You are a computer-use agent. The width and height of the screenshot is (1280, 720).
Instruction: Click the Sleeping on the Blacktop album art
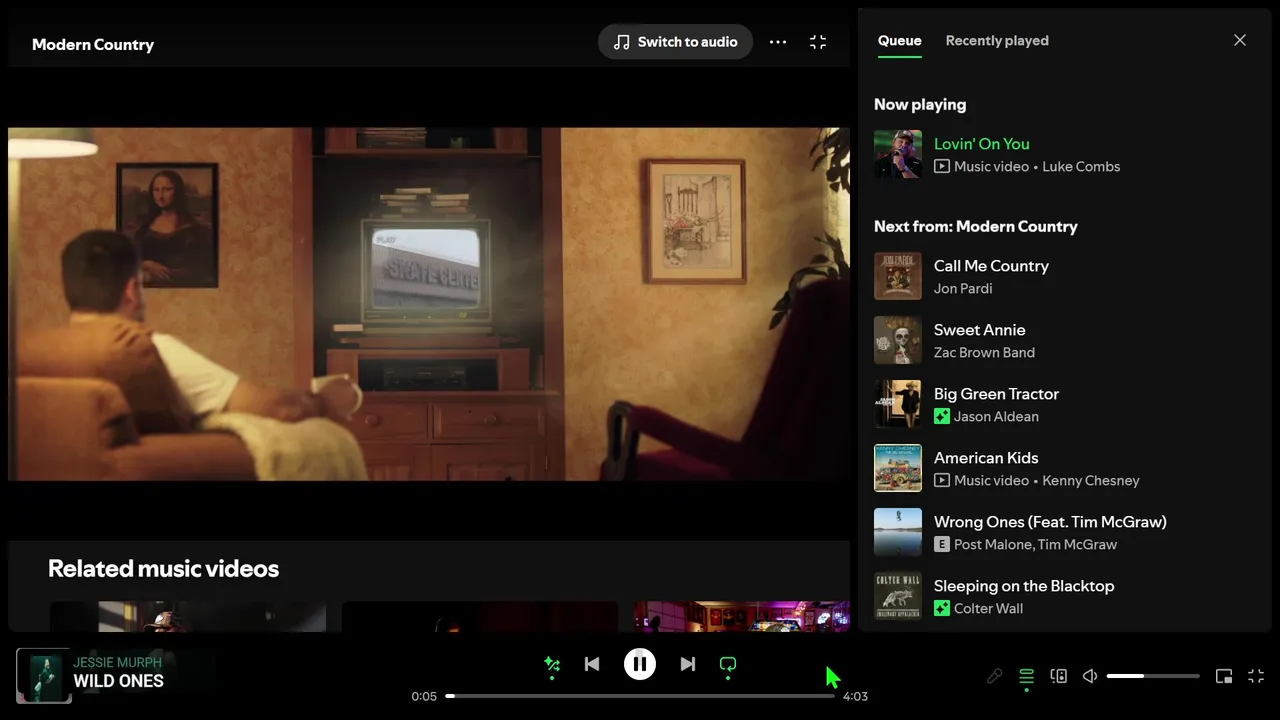(x=898, y=596)
